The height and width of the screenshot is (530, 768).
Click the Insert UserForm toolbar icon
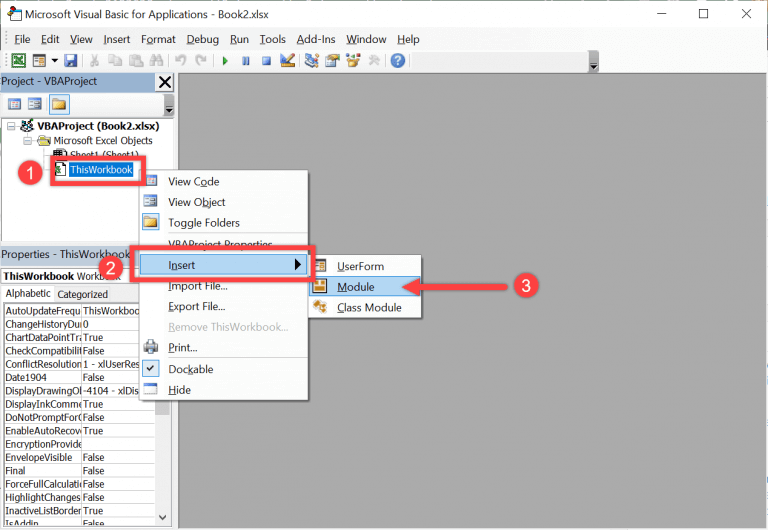(x=39, y=61)
